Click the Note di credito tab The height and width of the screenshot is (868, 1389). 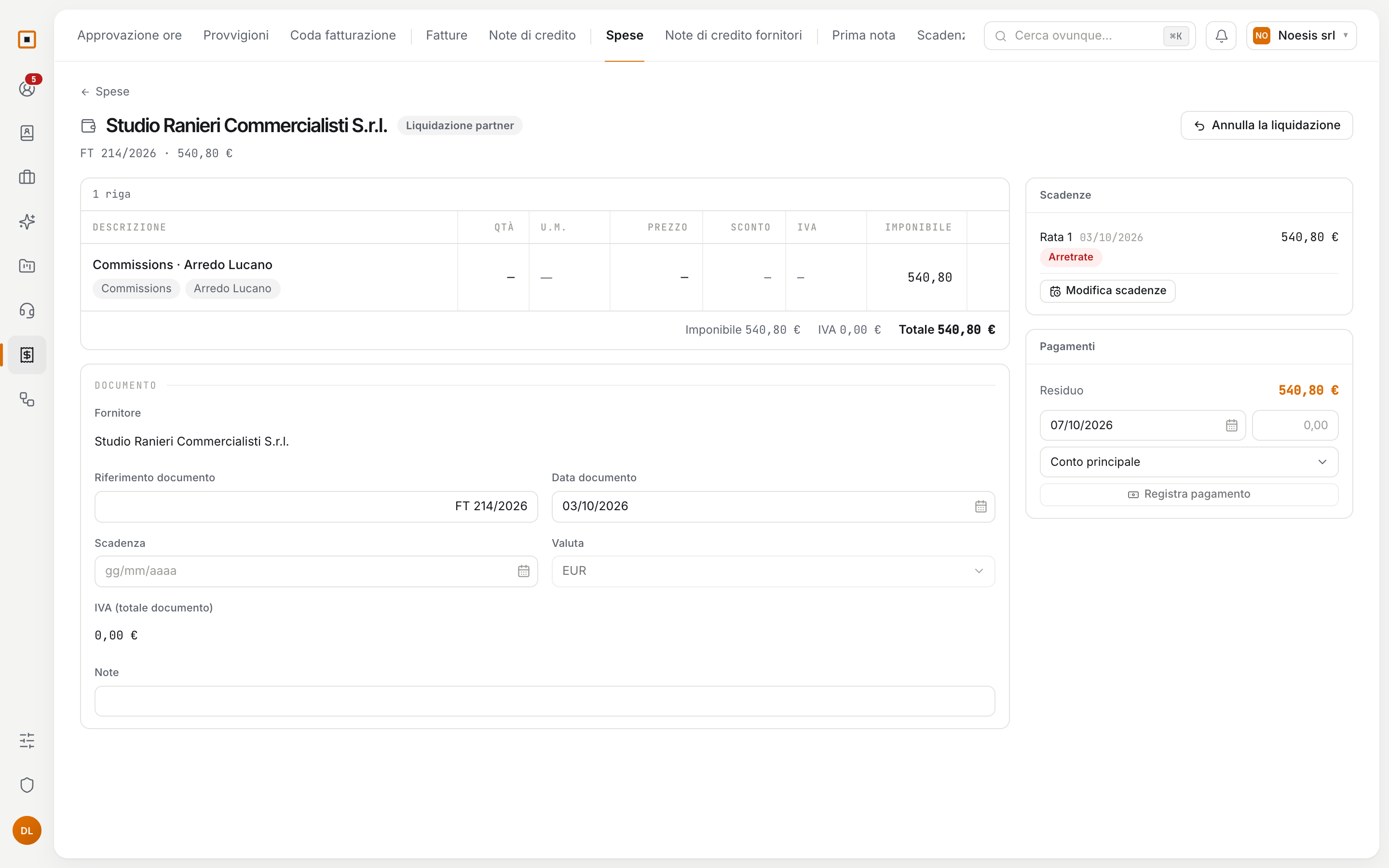(x=532, y=36)
